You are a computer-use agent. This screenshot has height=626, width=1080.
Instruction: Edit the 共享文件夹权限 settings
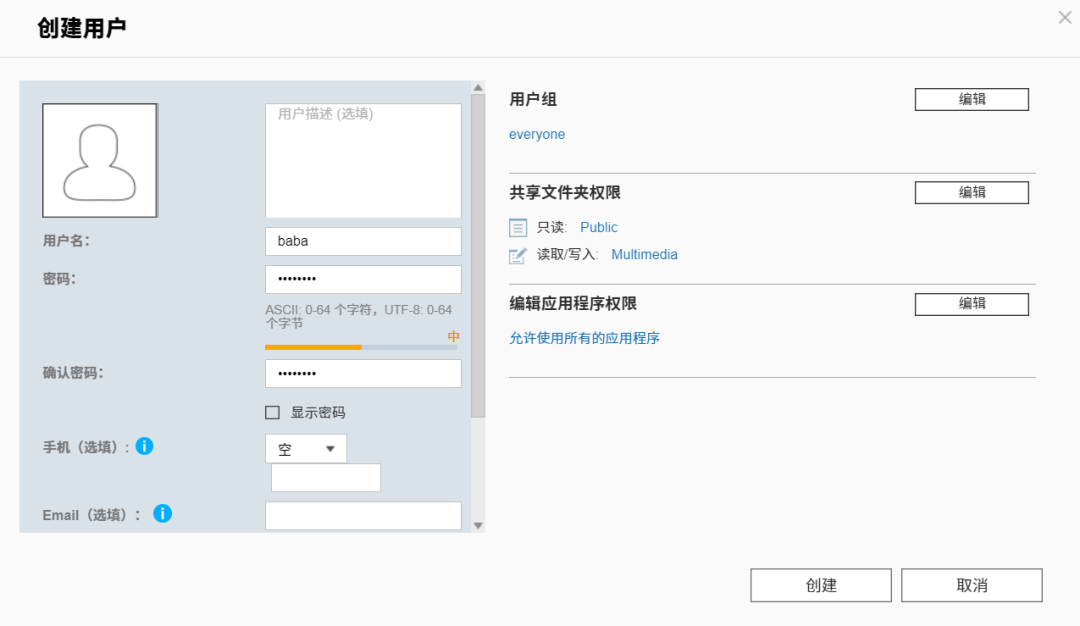pyautogui.click(x=971, y=192)
